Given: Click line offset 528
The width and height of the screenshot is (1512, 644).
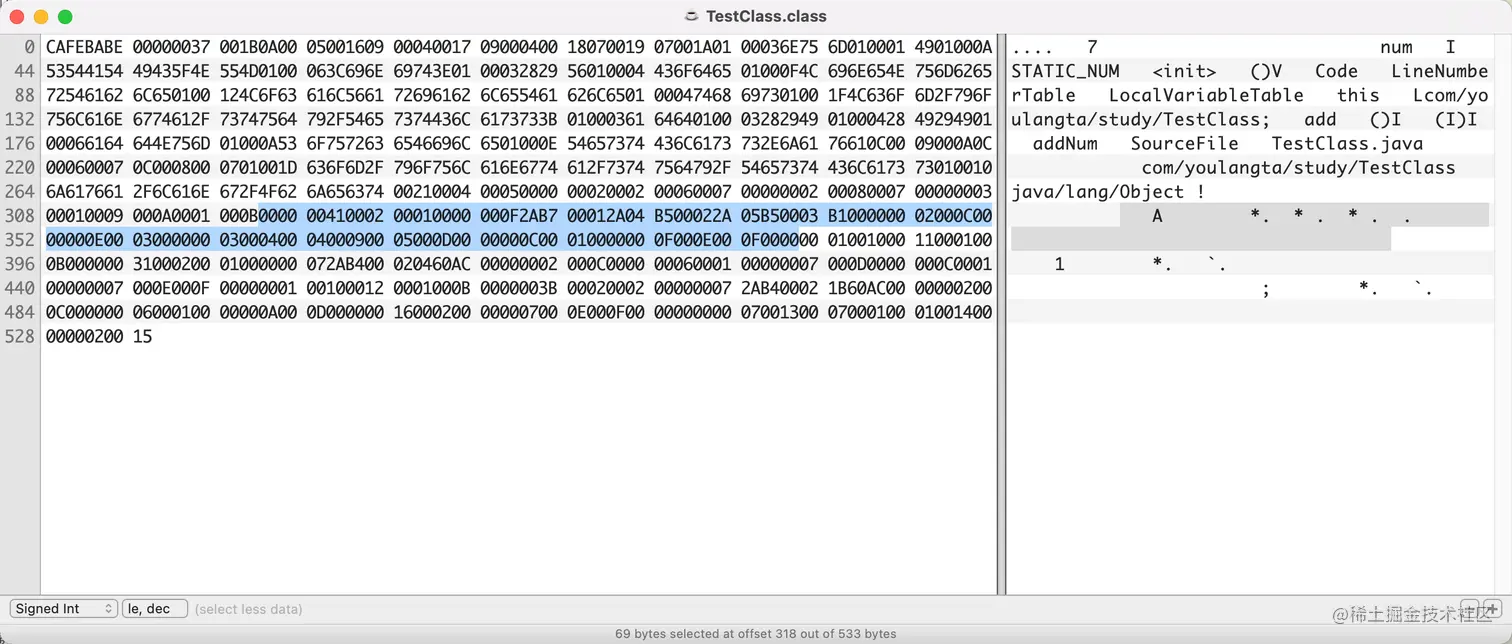Looking at the screenshot, I should point(21,337).
